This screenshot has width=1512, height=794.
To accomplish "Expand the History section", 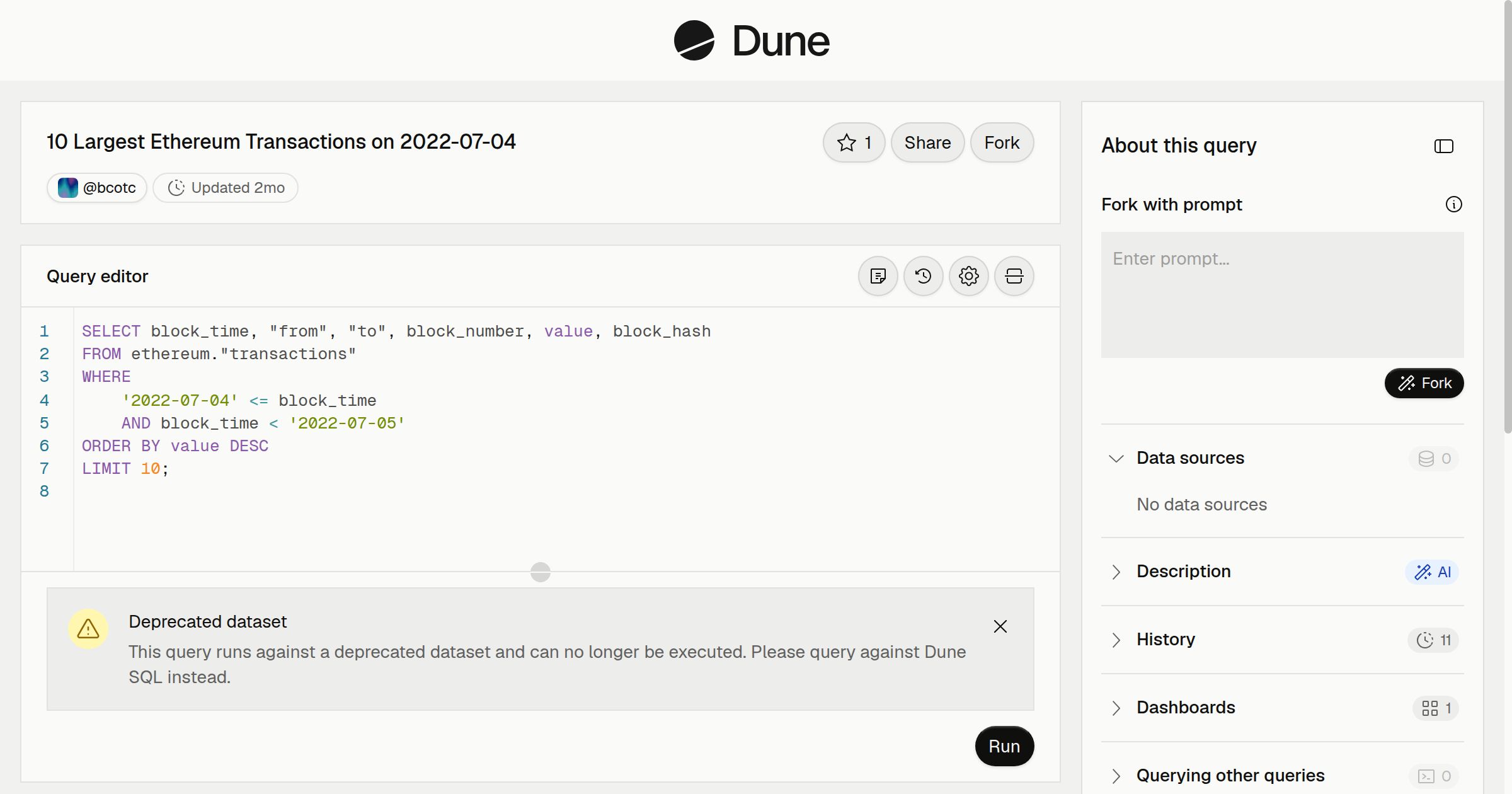I will [1116, 640].
